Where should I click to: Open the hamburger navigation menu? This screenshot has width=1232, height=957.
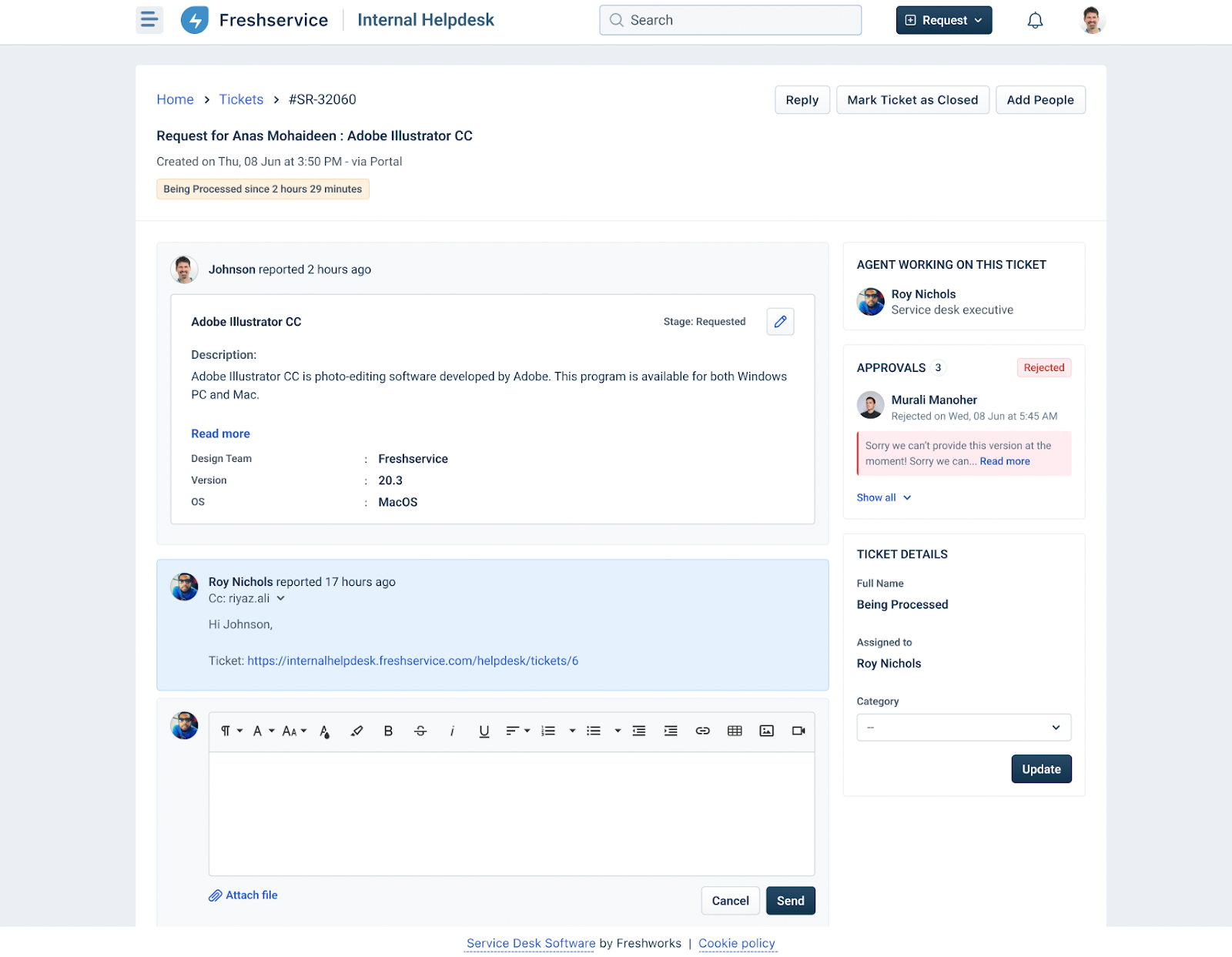click(x=149, y=20)
